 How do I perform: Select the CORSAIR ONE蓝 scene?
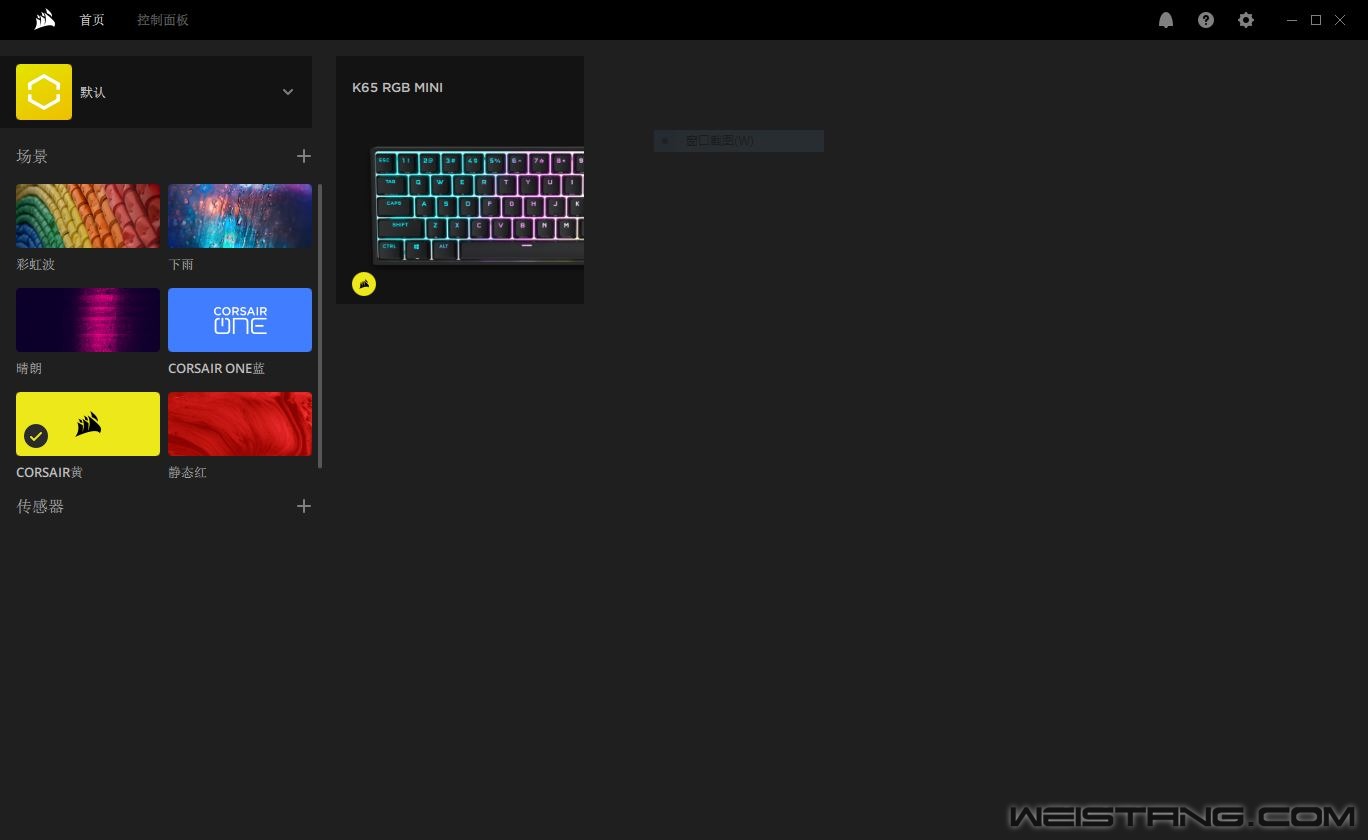click(x=240, y=320)
